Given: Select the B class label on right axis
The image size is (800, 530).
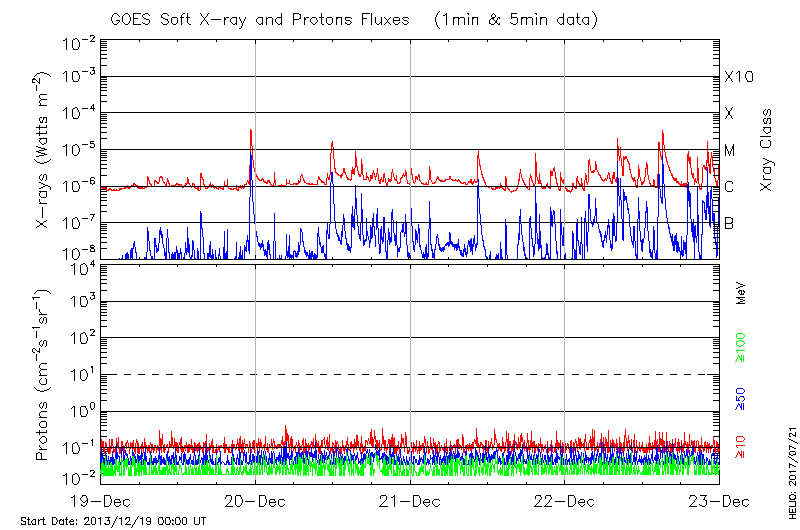Looking at the screenshot, I should coord(729,223).
